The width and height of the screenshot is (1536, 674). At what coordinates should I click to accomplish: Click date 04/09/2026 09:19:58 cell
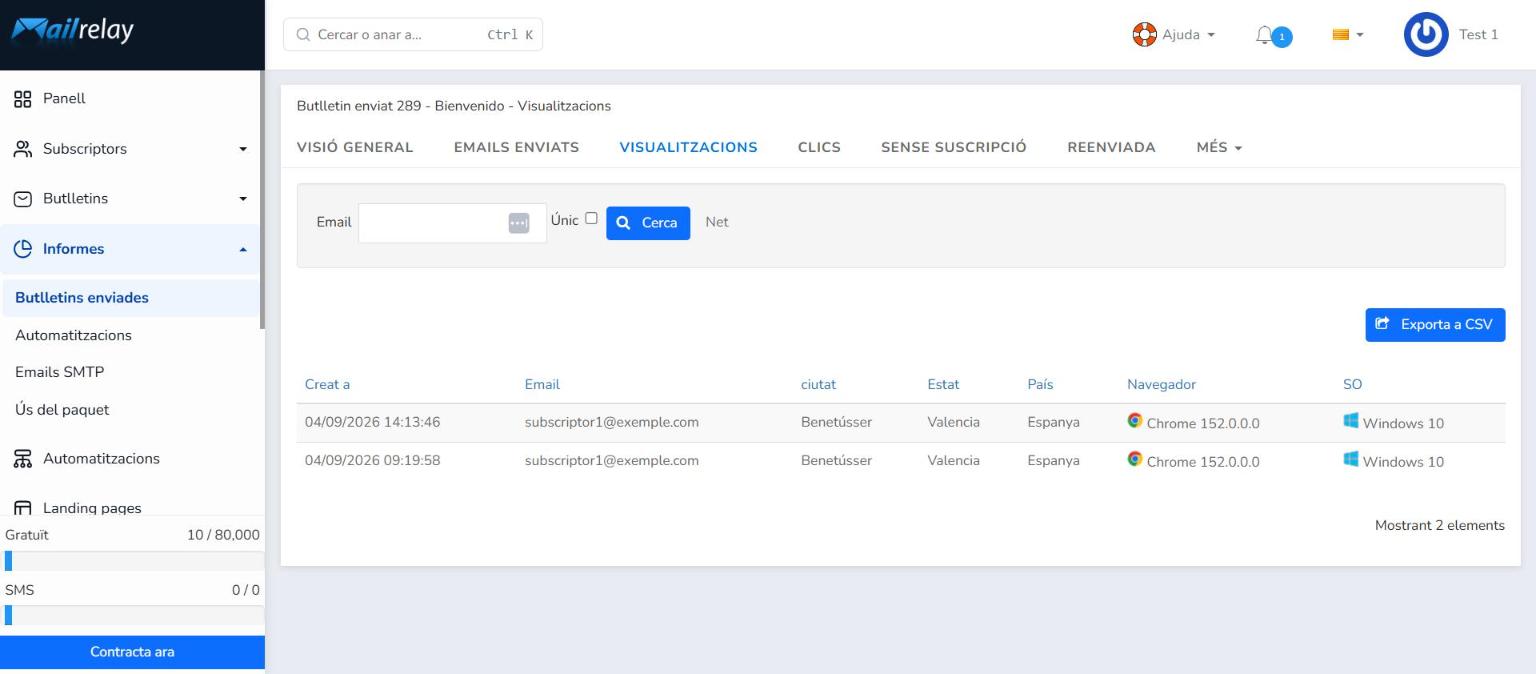pos(372,461)
